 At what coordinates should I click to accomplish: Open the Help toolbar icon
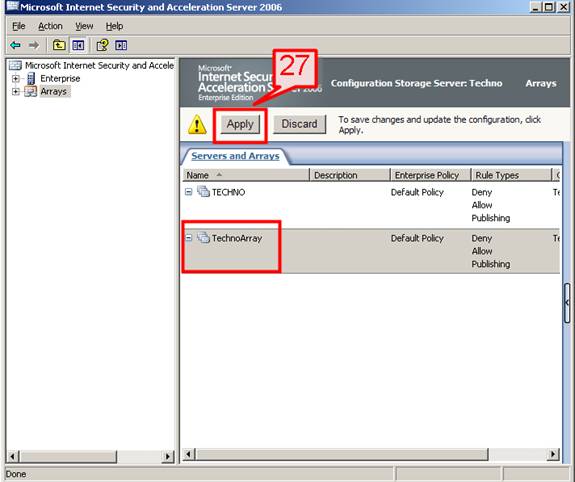[x=102, y=45]
